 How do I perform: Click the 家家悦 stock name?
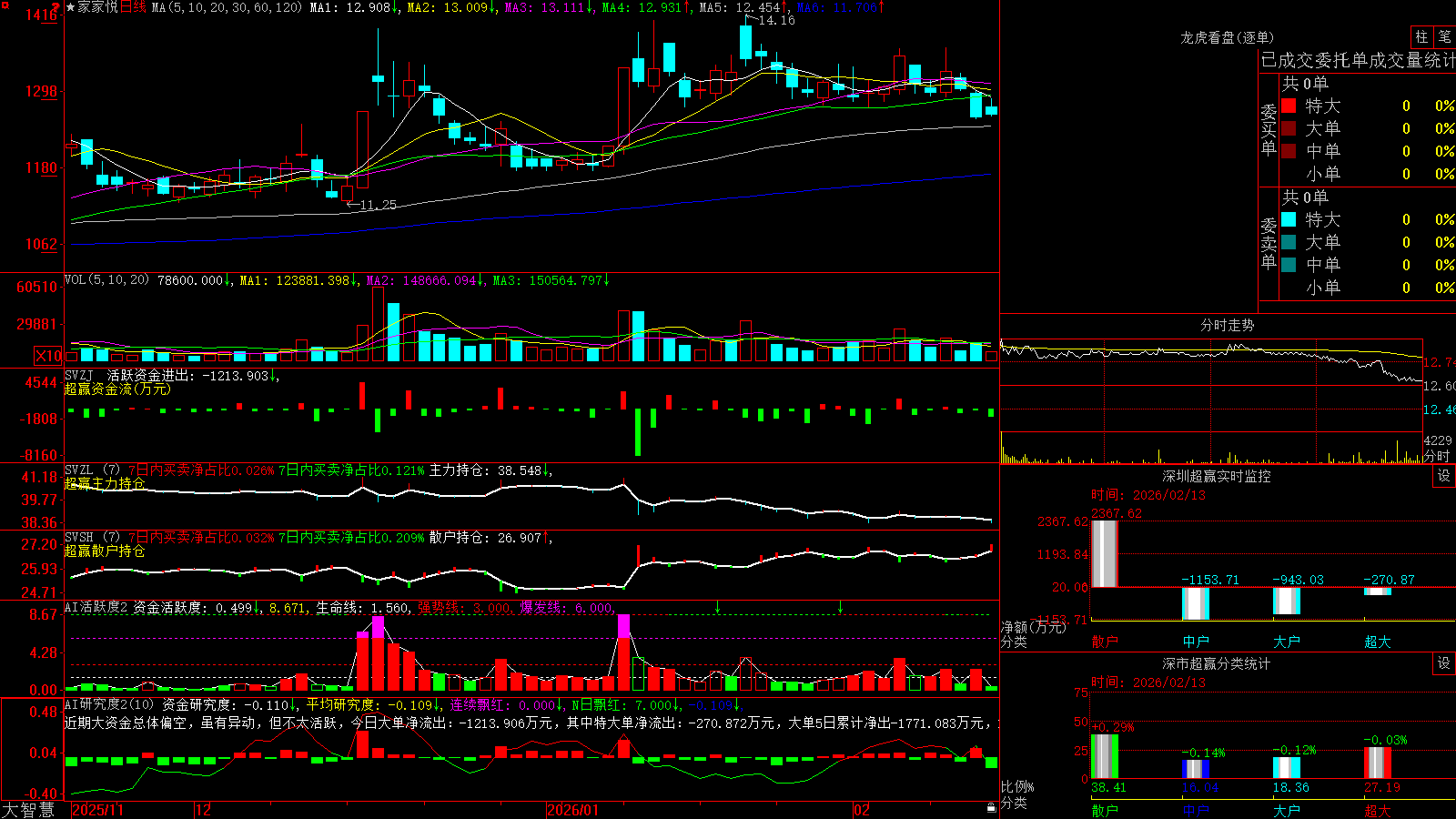(x=97, y=7)
